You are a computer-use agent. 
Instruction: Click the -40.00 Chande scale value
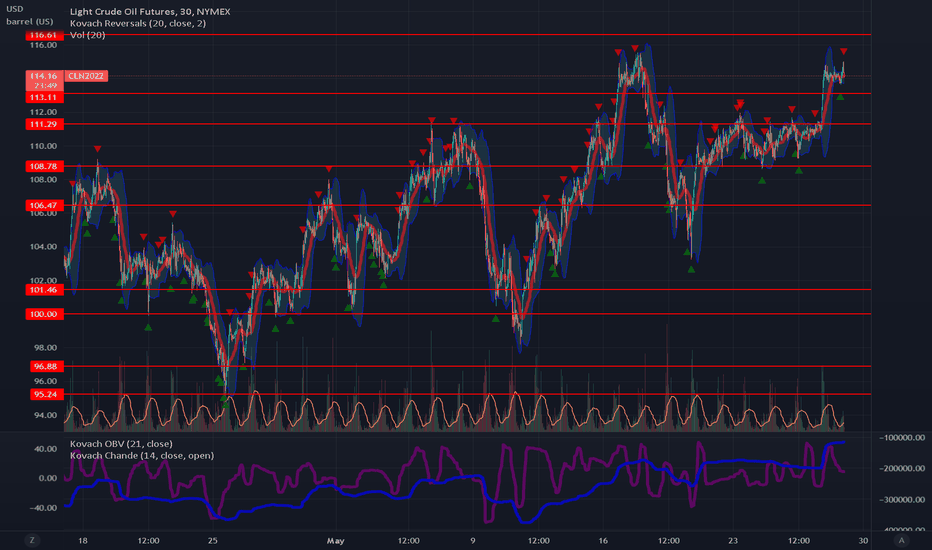click(43, 508)
